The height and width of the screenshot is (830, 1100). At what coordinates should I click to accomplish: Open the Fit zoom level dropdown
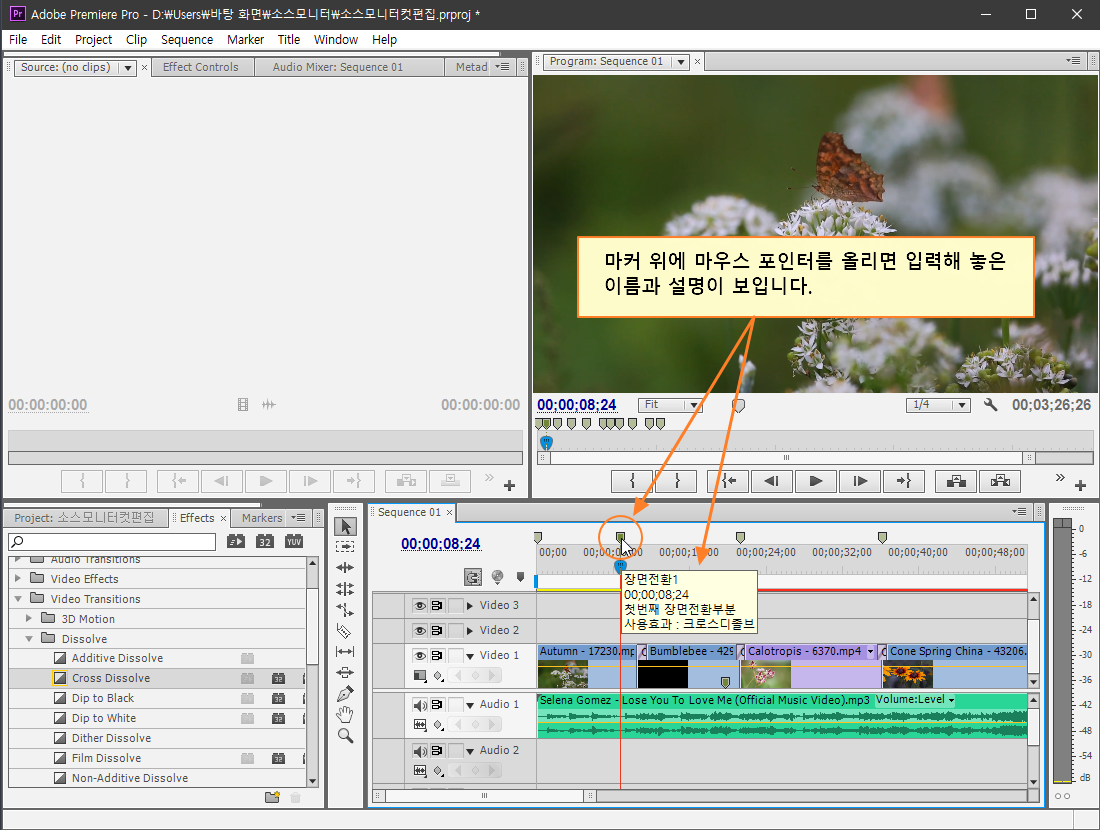pyautogui.click(x=670, y=405)
